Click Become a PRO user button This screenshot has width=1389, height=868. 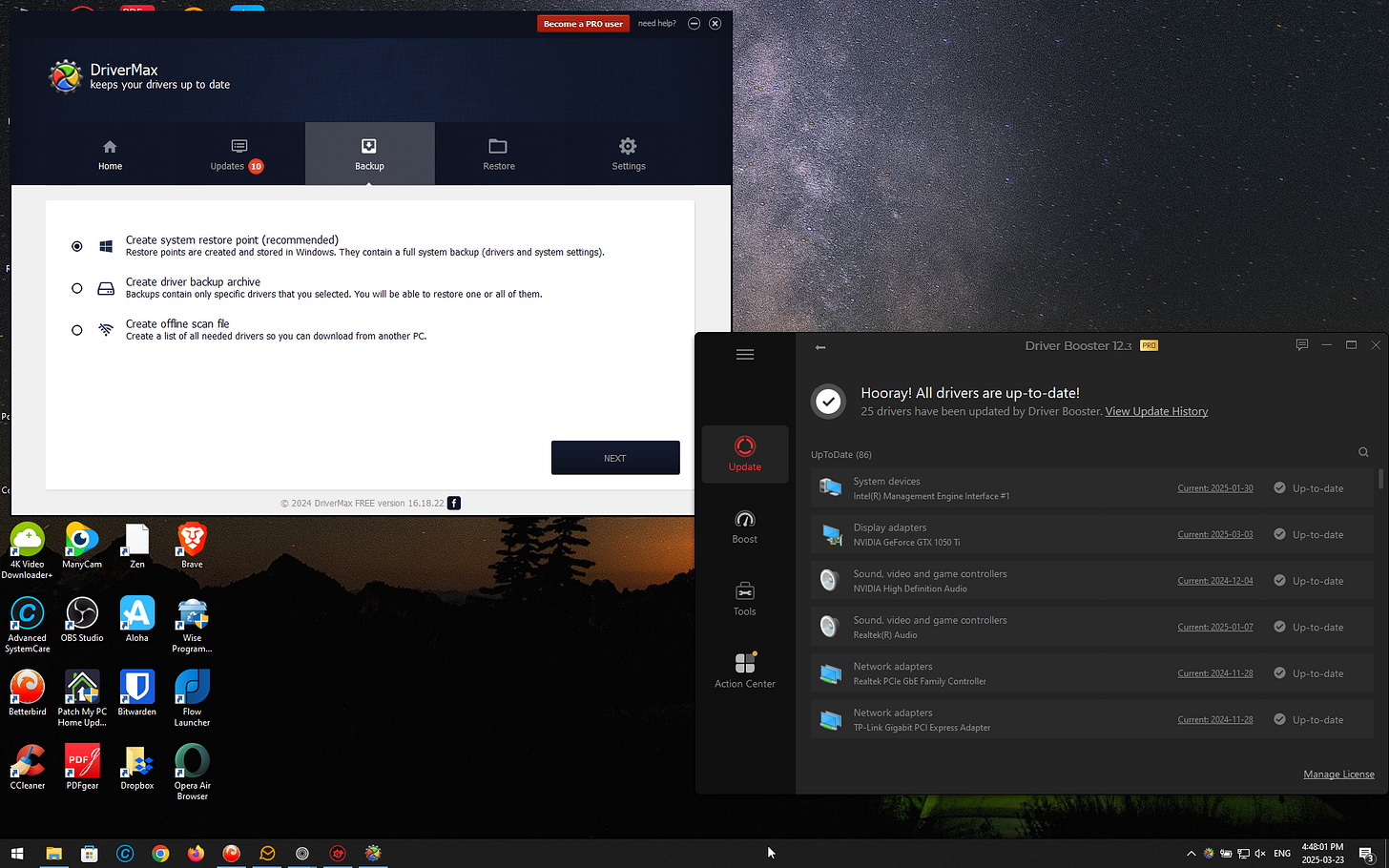pyautogui.click(x=583, y=24)
